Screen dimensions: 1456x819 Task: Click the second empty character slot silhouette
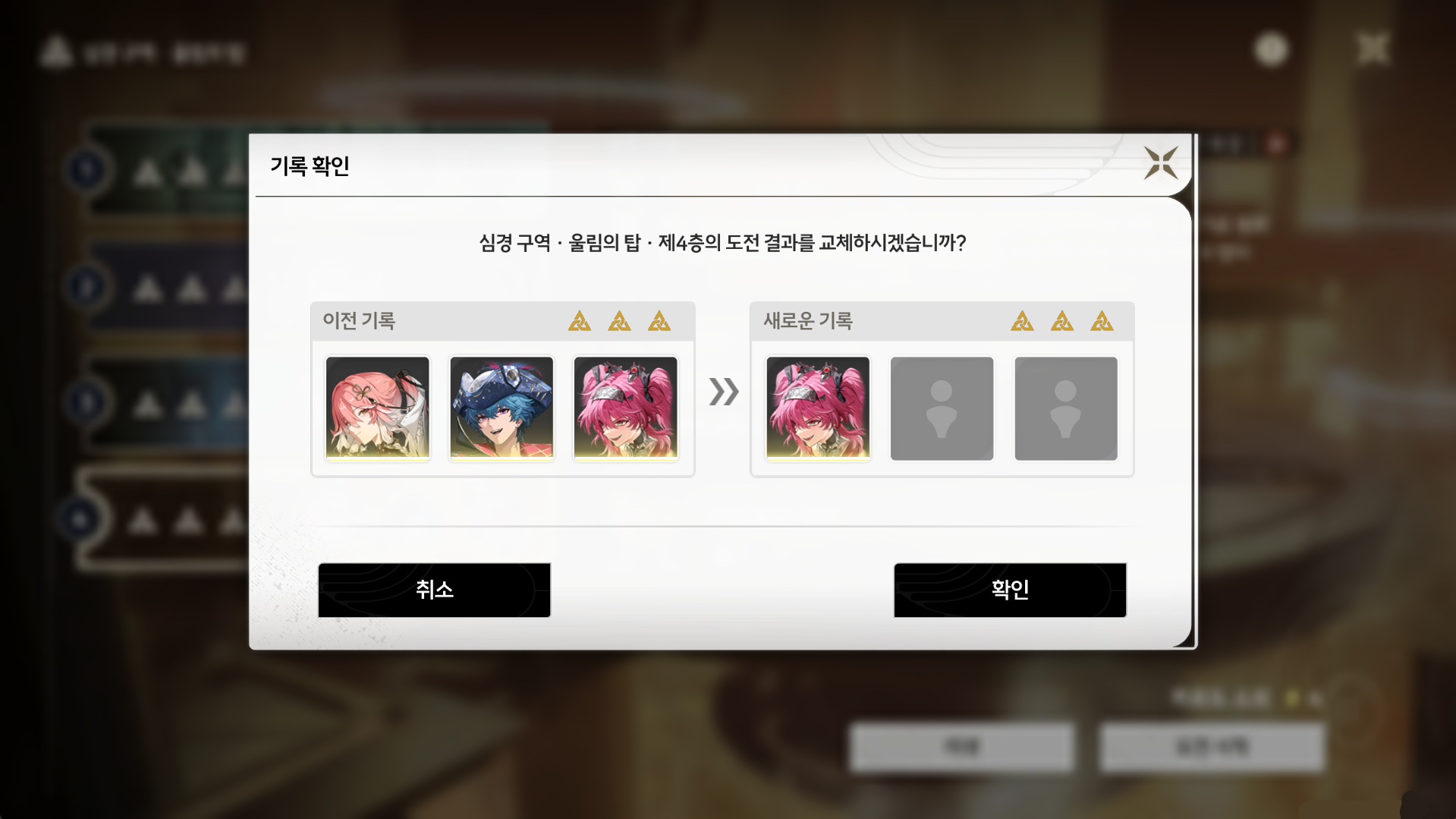[1066, 408]
